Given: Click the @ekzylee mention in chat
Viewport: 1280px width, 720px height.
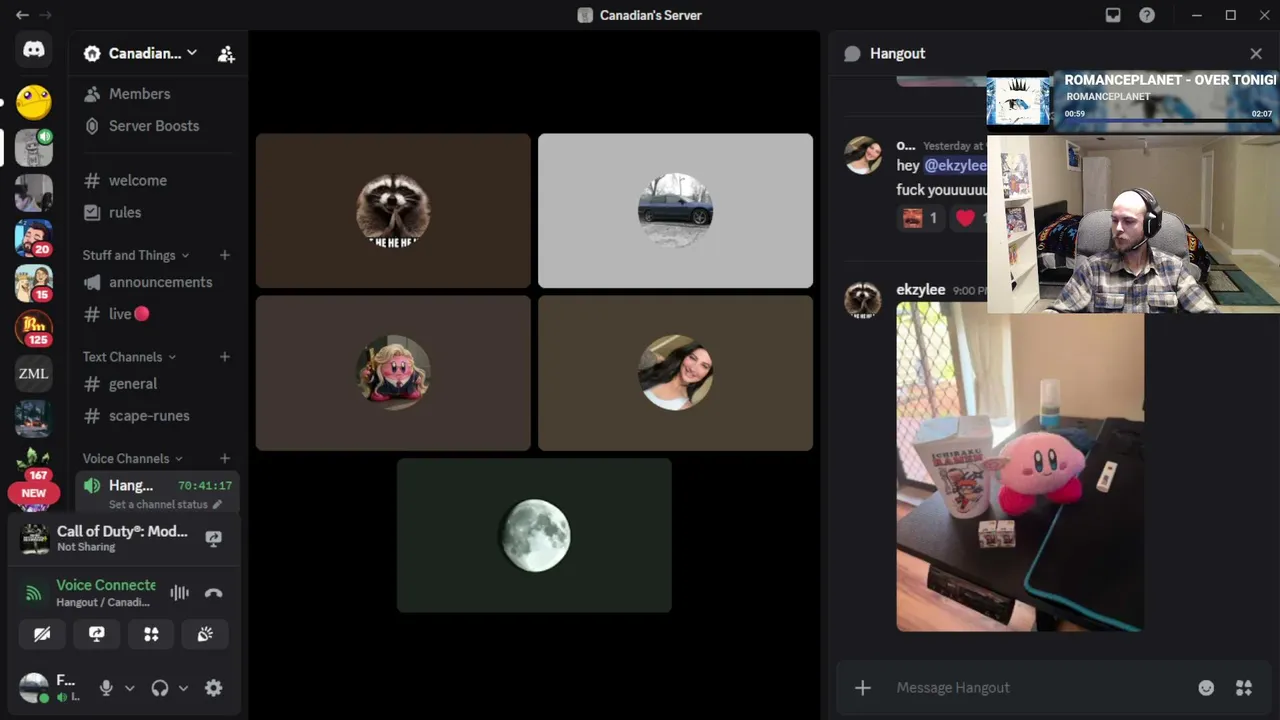Looking at the screenshot, I should 955,166.
